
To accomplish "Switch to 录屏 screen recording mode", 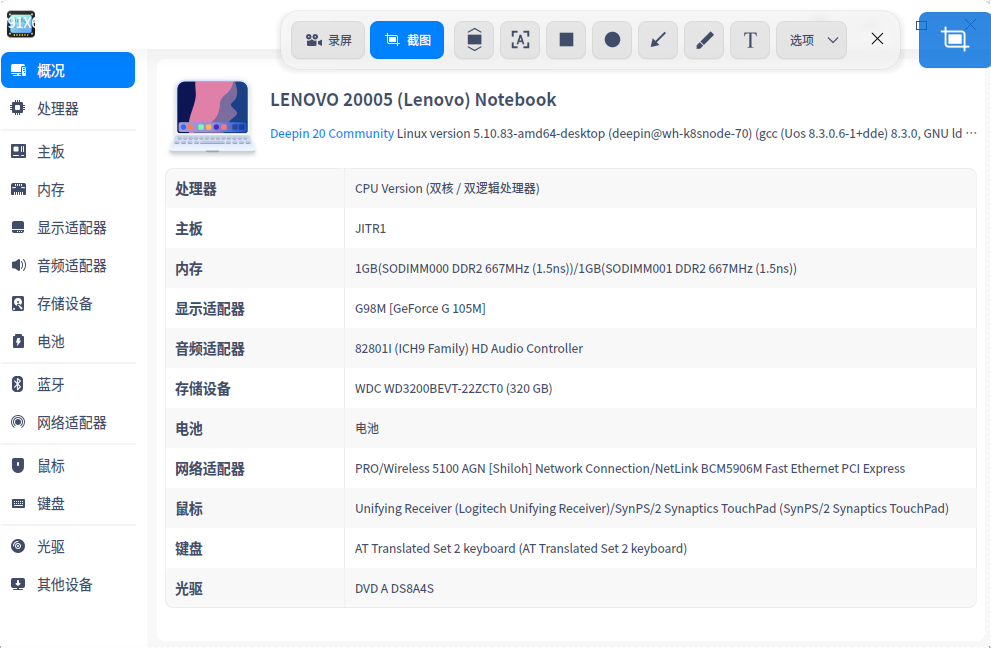I will pos(327,39).
